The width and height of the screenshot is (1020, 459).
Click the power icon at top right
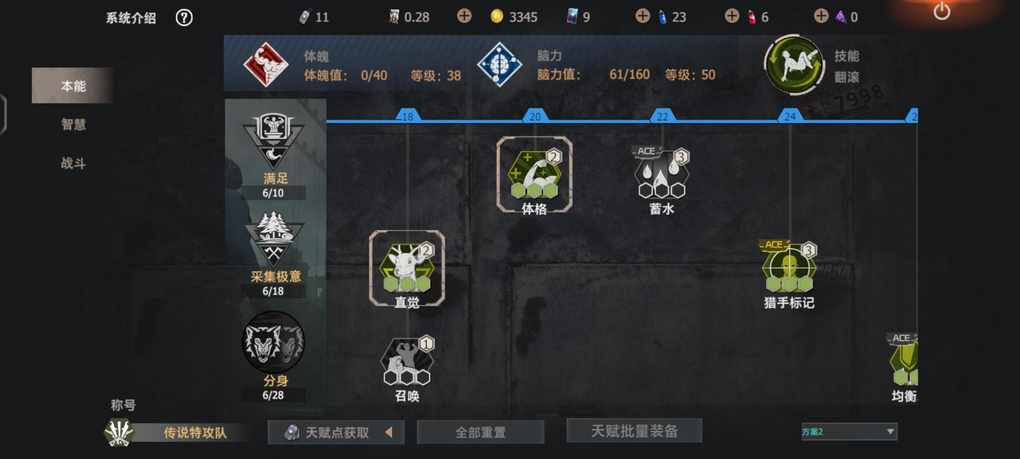941,11
